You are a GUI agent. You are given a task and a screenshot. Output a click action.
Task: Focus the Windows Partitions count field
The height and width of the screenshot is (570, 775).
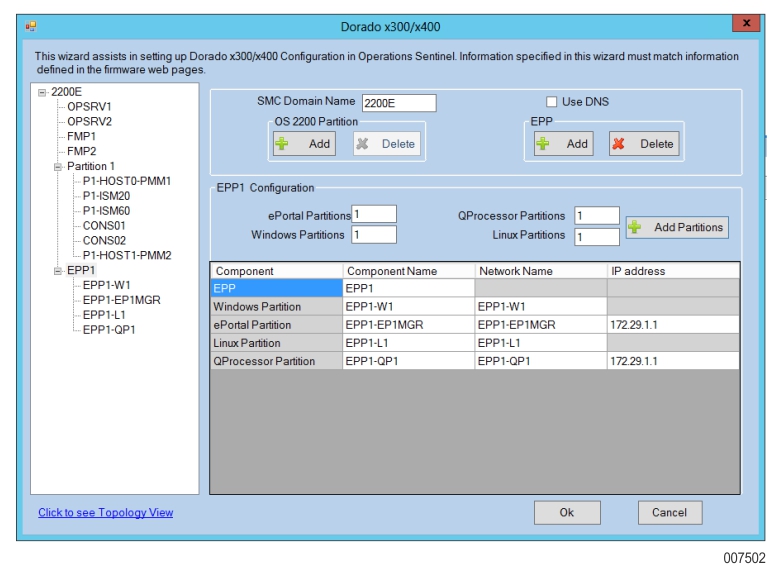(374, 234)
